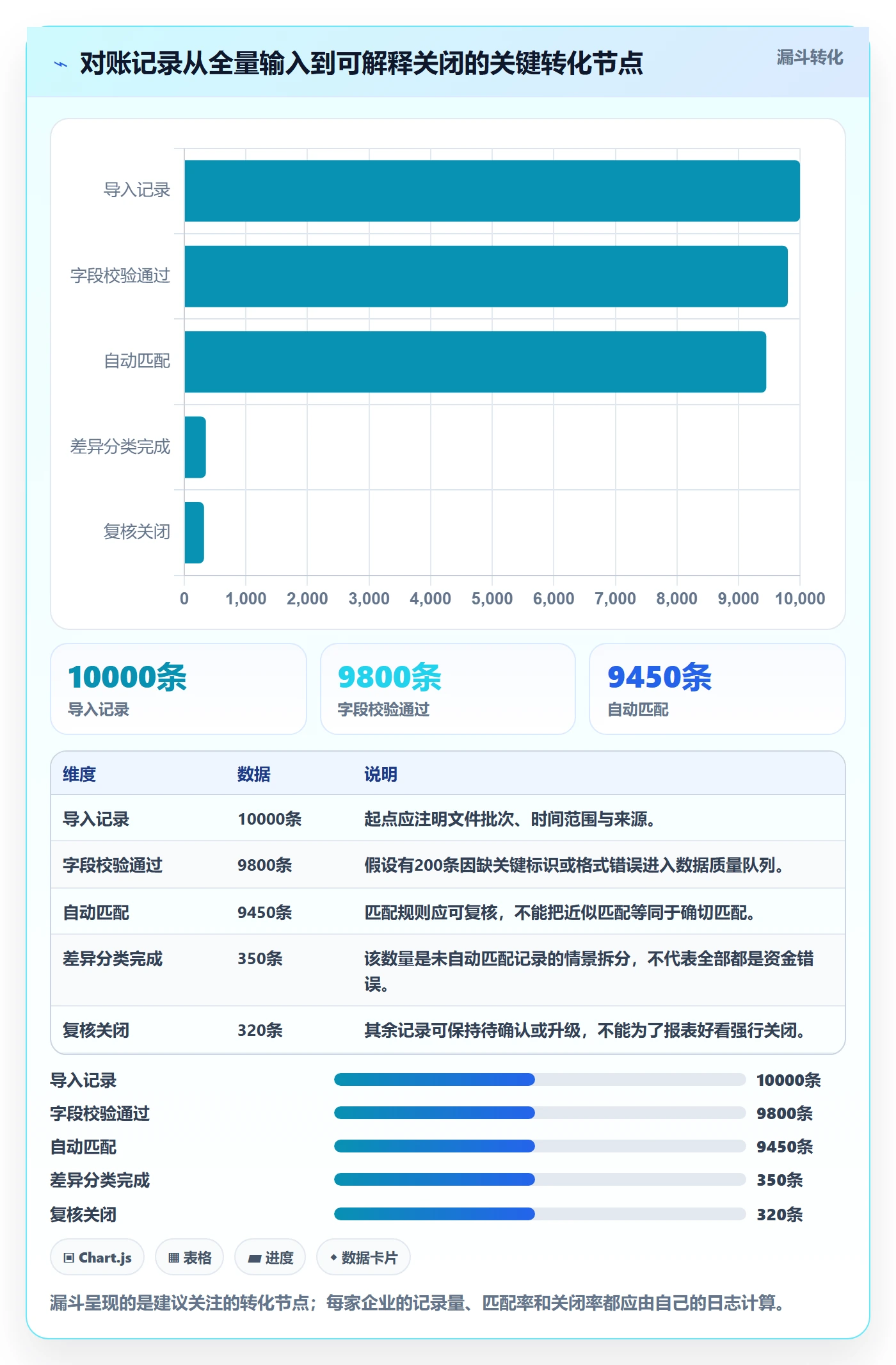Click the 差异分类完成 cell in the table
Viewport: 896px width, 1365px height.
(113, 958)
